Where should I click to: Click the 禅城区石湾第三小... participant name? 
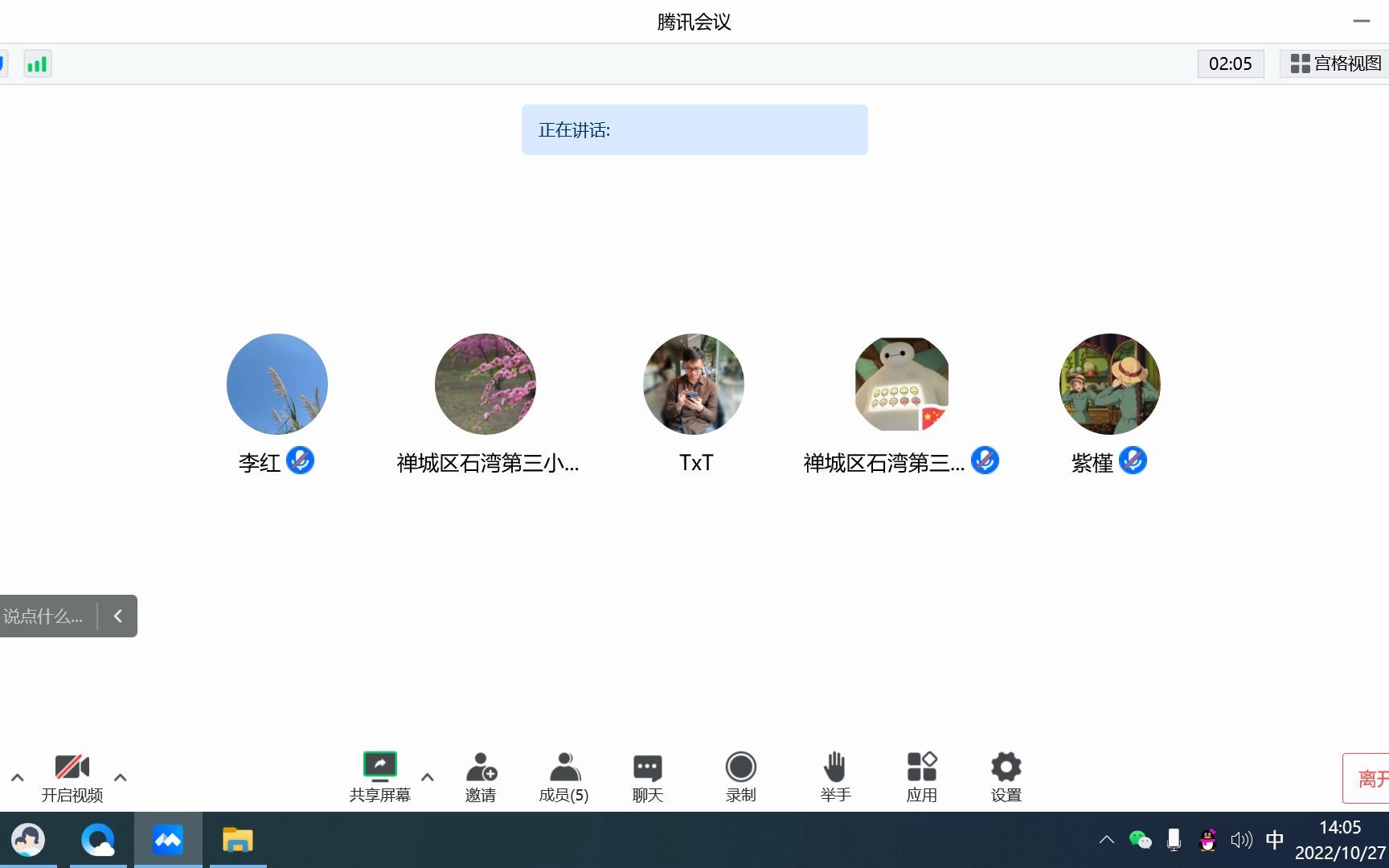click(488, 463)
